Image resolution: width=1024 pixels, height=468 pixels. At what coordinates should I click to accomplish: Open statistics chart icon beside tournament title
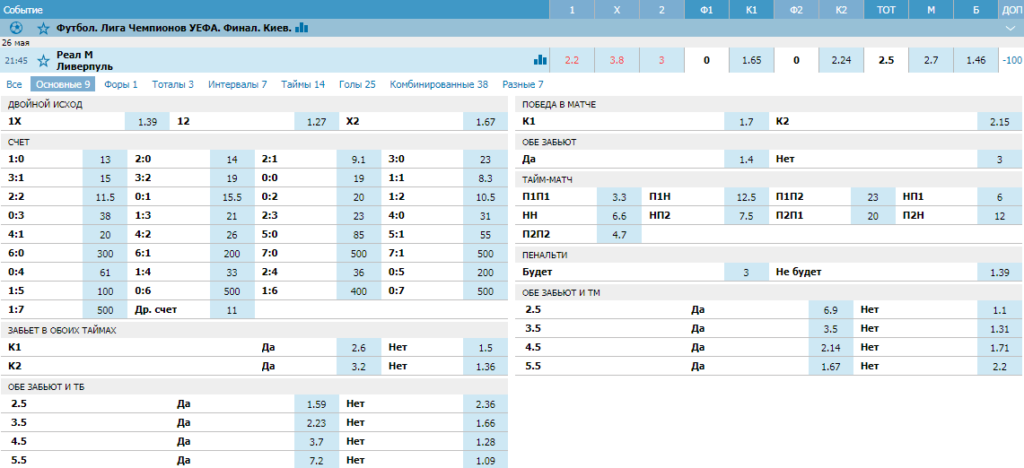point(302,28)
